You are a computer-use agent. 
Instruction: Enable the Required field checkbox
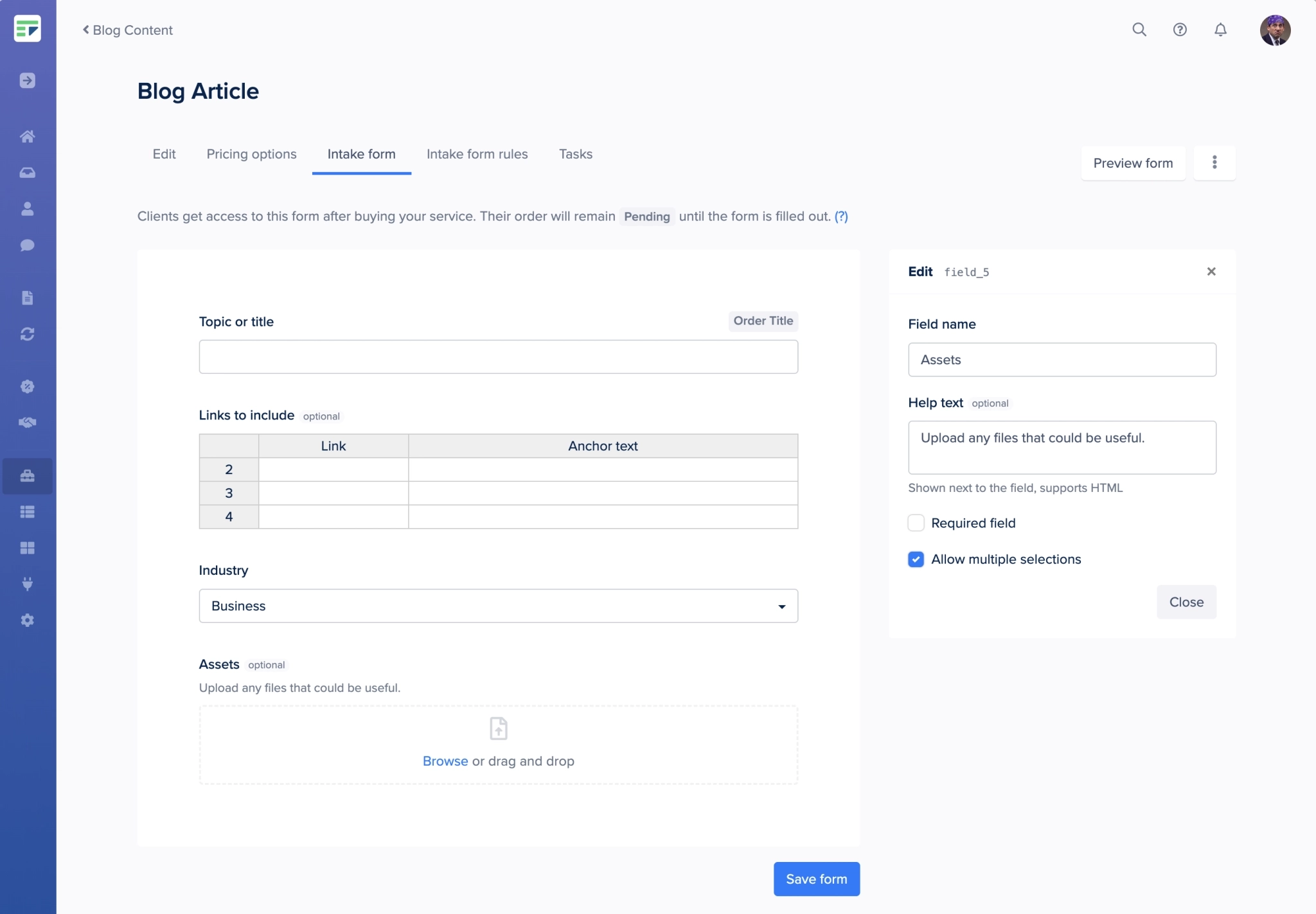(x=916, y=523)
